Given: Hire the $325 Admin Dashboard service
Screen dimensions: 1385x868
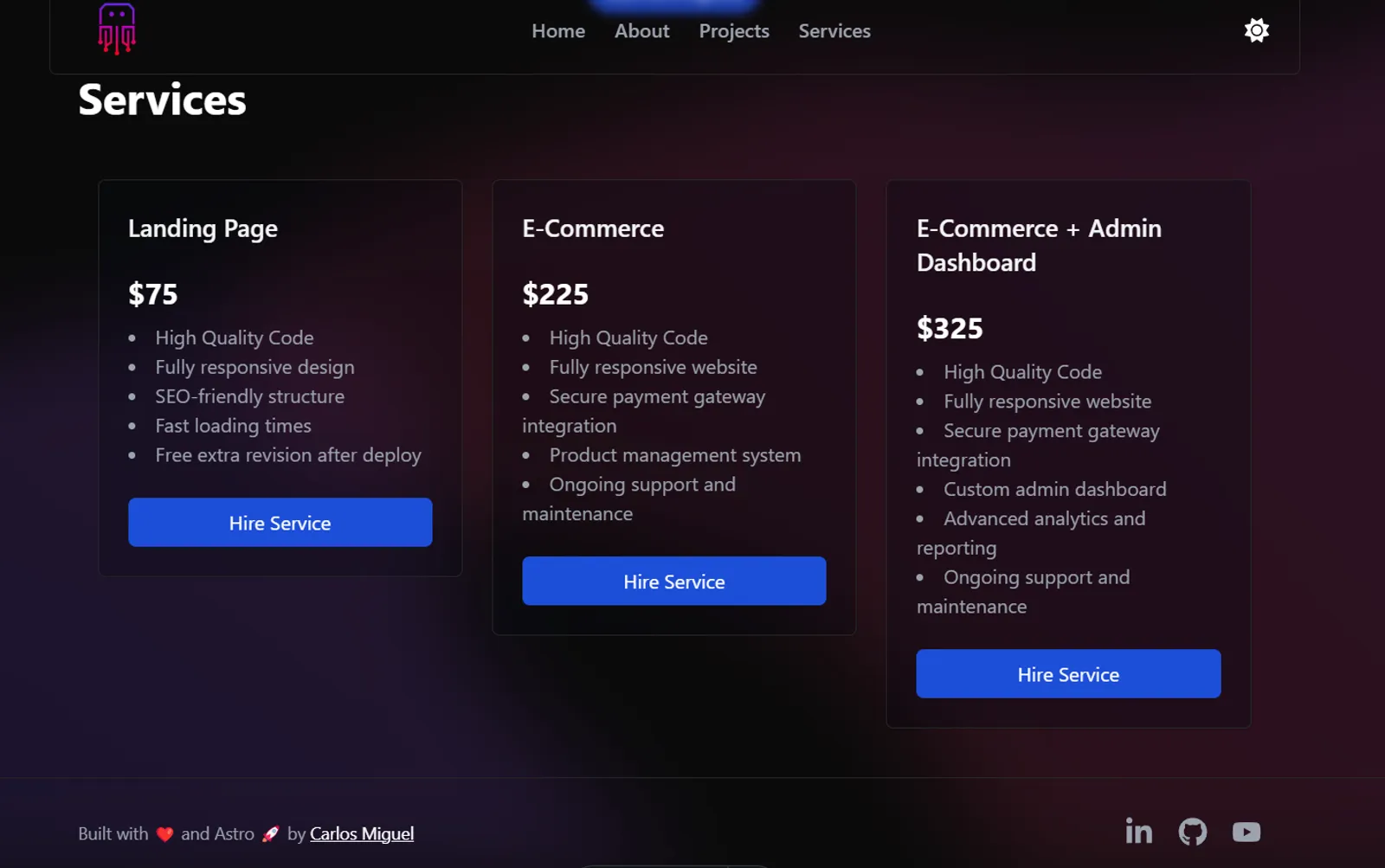Looking at the screenshot, I should [x=1068, y=674].
